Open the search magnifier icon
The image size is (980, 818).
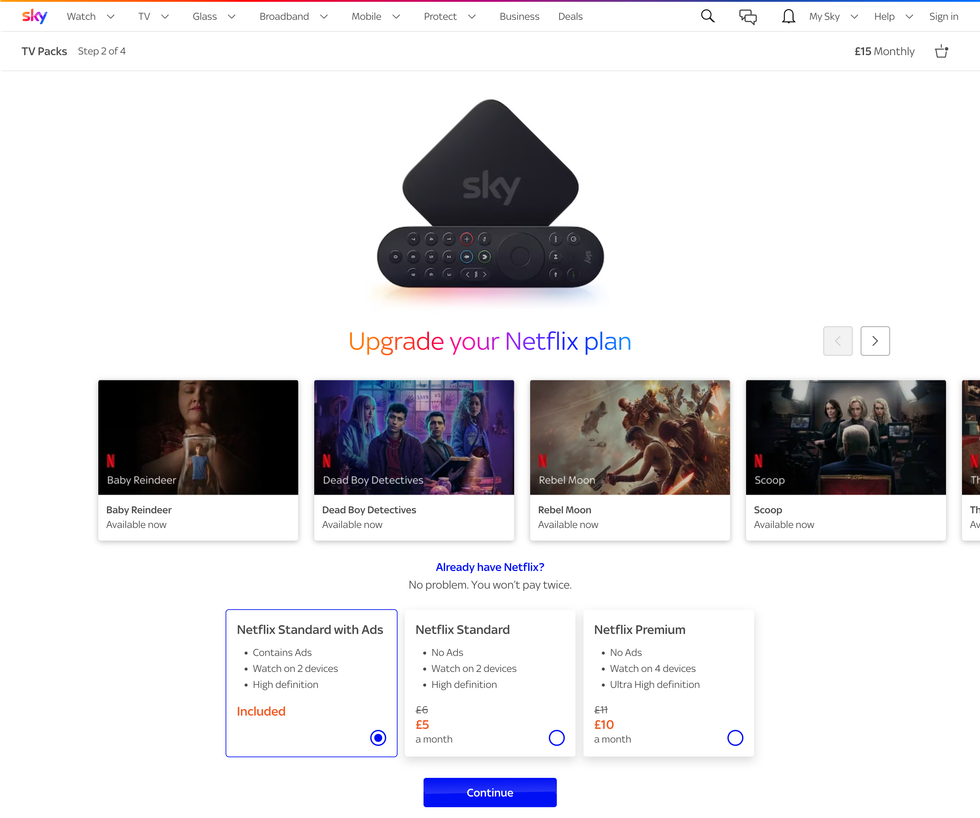pos(707,16)
